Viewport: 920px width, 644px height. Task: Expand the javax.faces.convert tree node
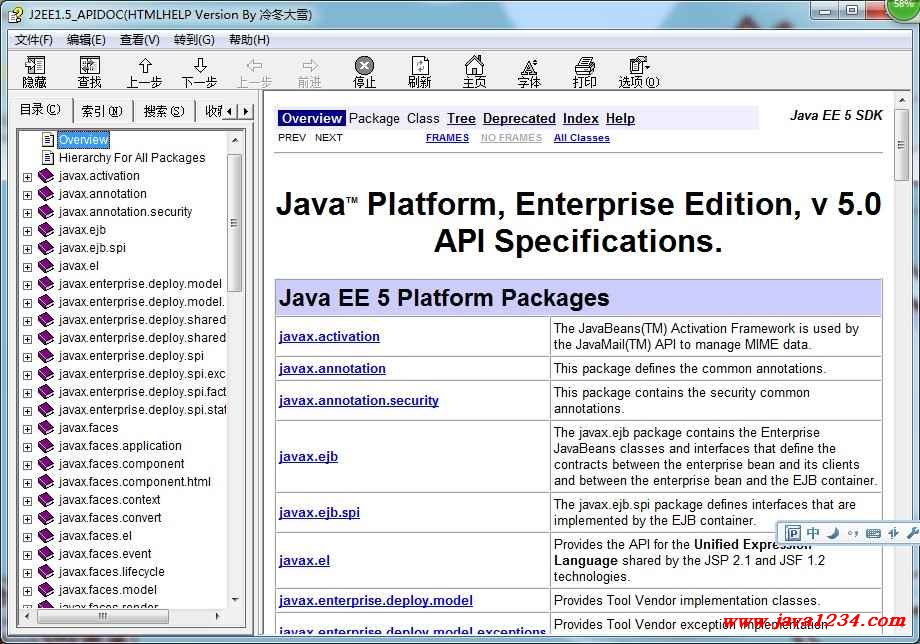coord(27,519)
